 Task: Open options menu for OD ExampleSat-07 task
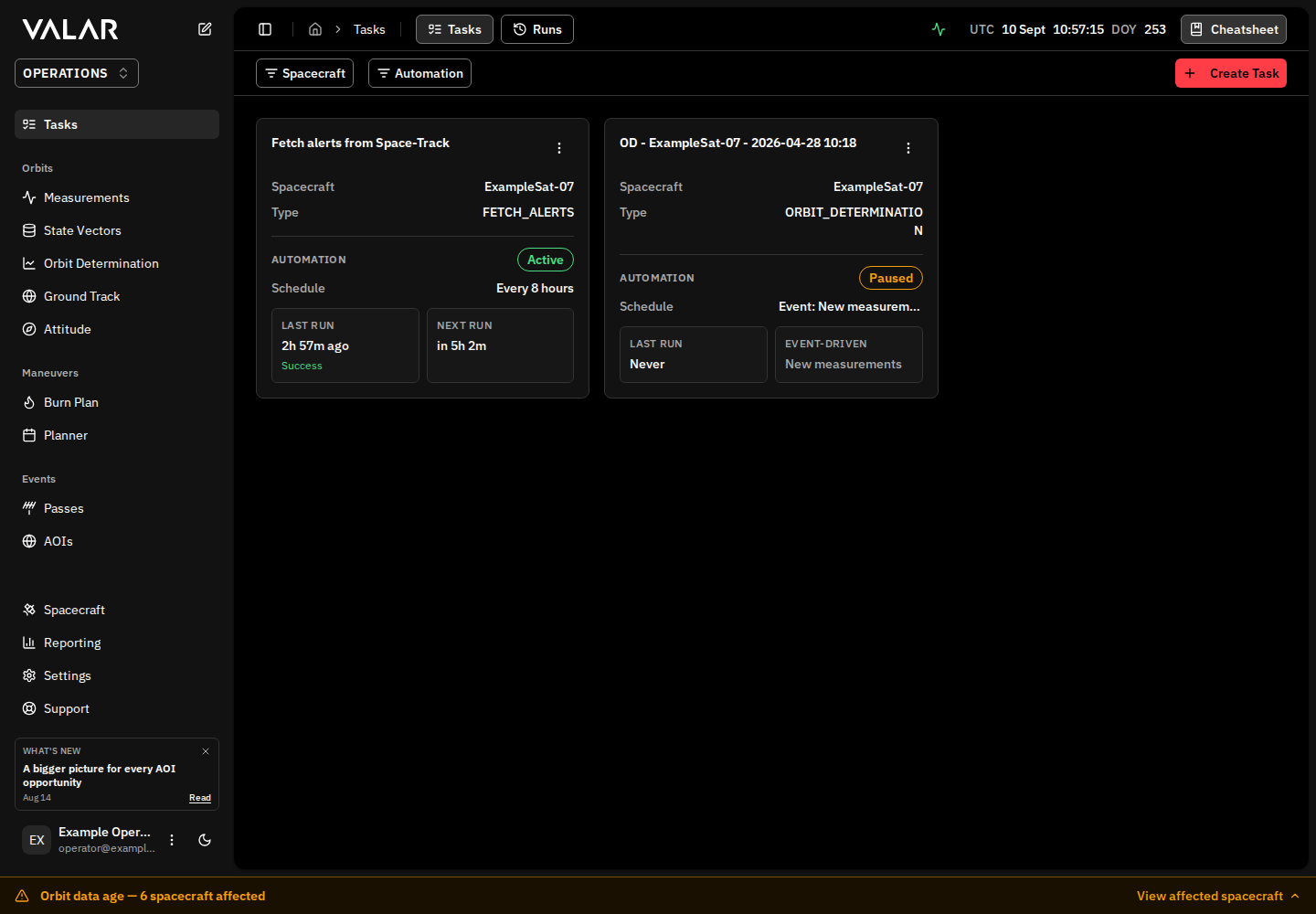908,148
